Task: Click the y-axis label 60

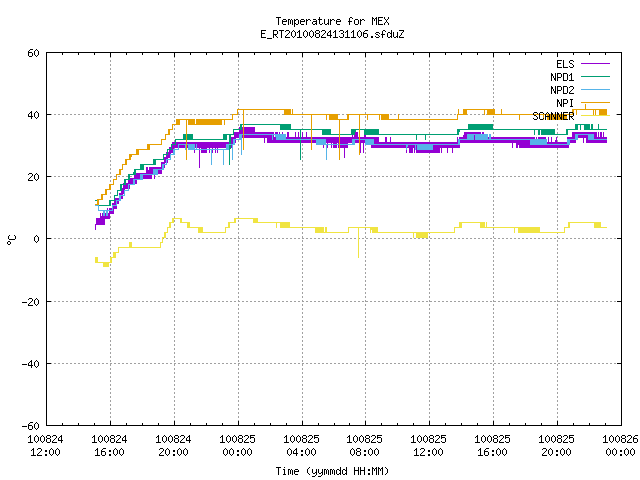Action: coord(33,53)
